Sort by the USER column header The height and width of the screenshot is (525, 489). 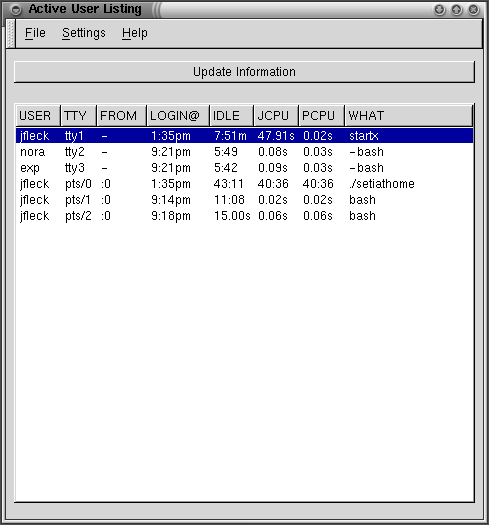[38, 116]
